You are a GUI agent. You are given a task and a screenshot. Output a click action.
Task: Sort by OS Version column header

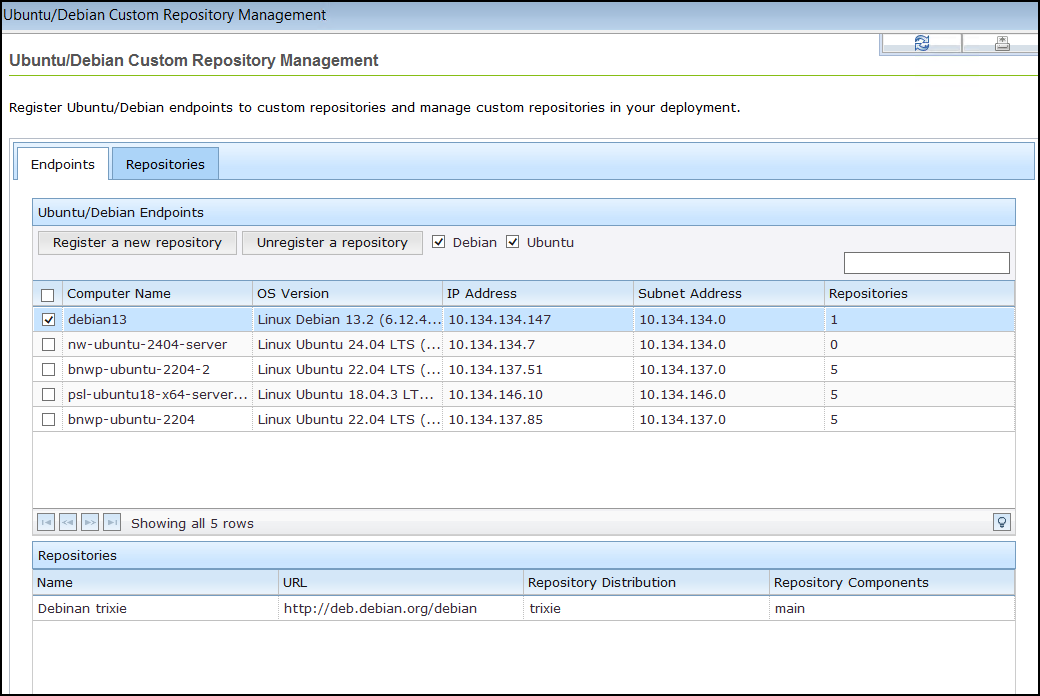click(x=348, y=293)
